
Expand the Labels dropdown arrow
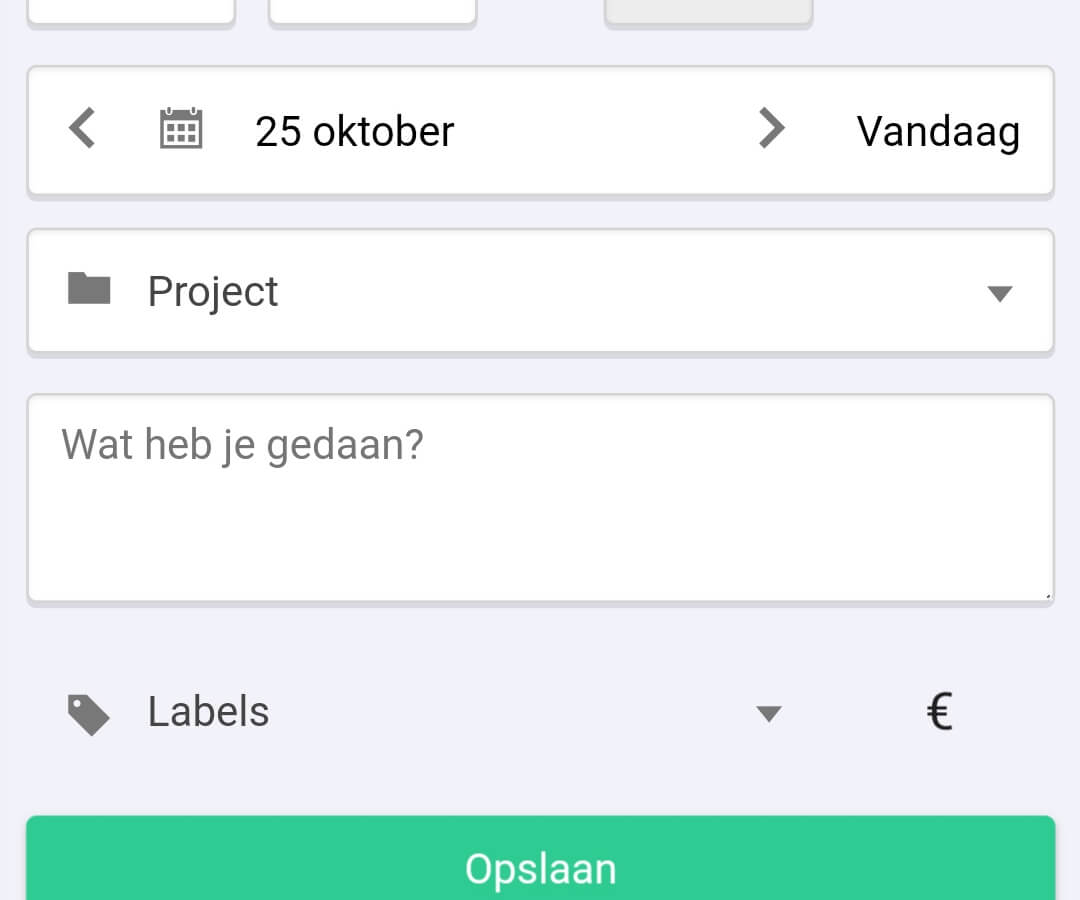tap(769, 713)
